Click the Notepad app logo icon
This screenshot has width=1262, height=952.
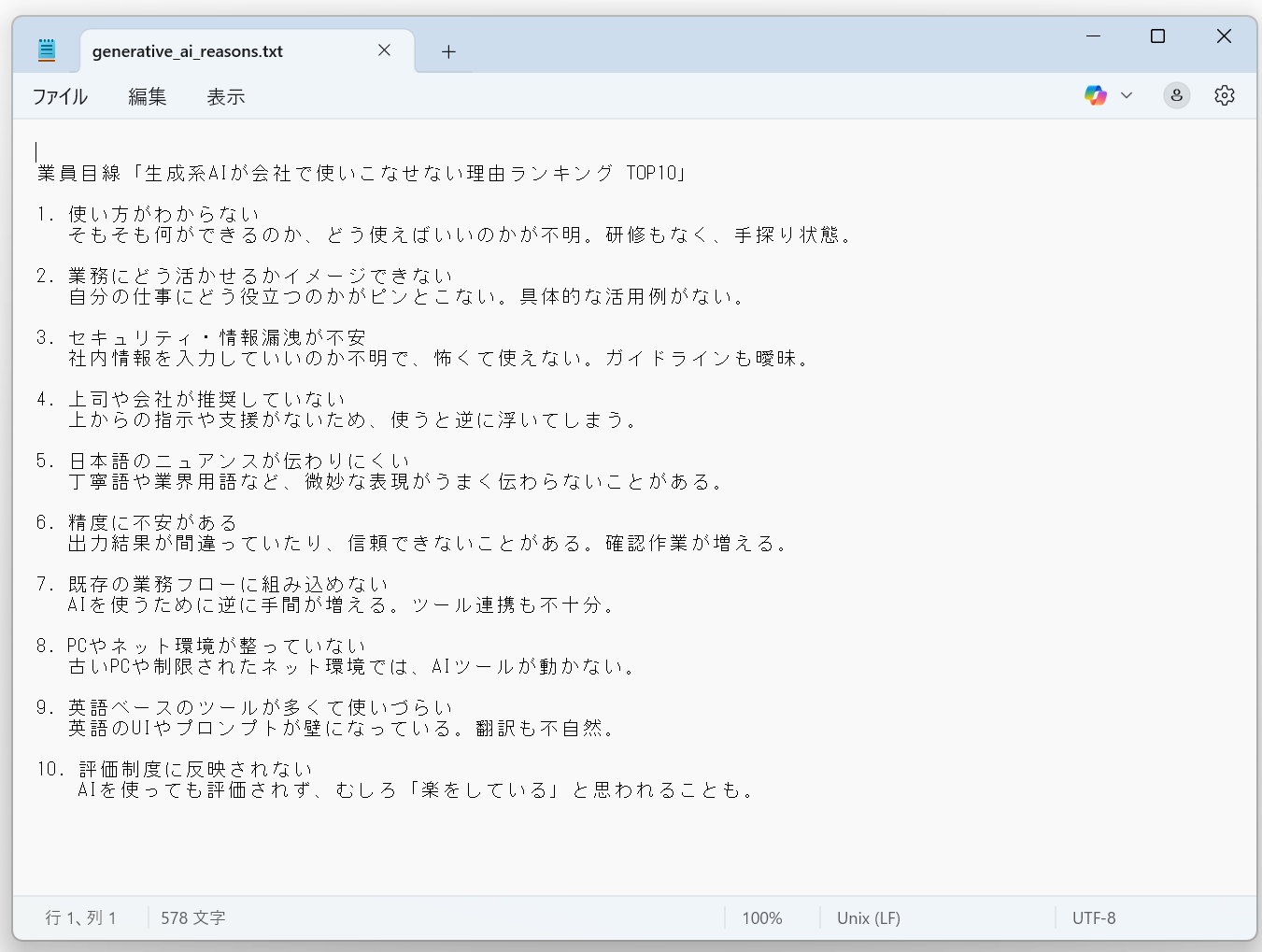(47, 50)
